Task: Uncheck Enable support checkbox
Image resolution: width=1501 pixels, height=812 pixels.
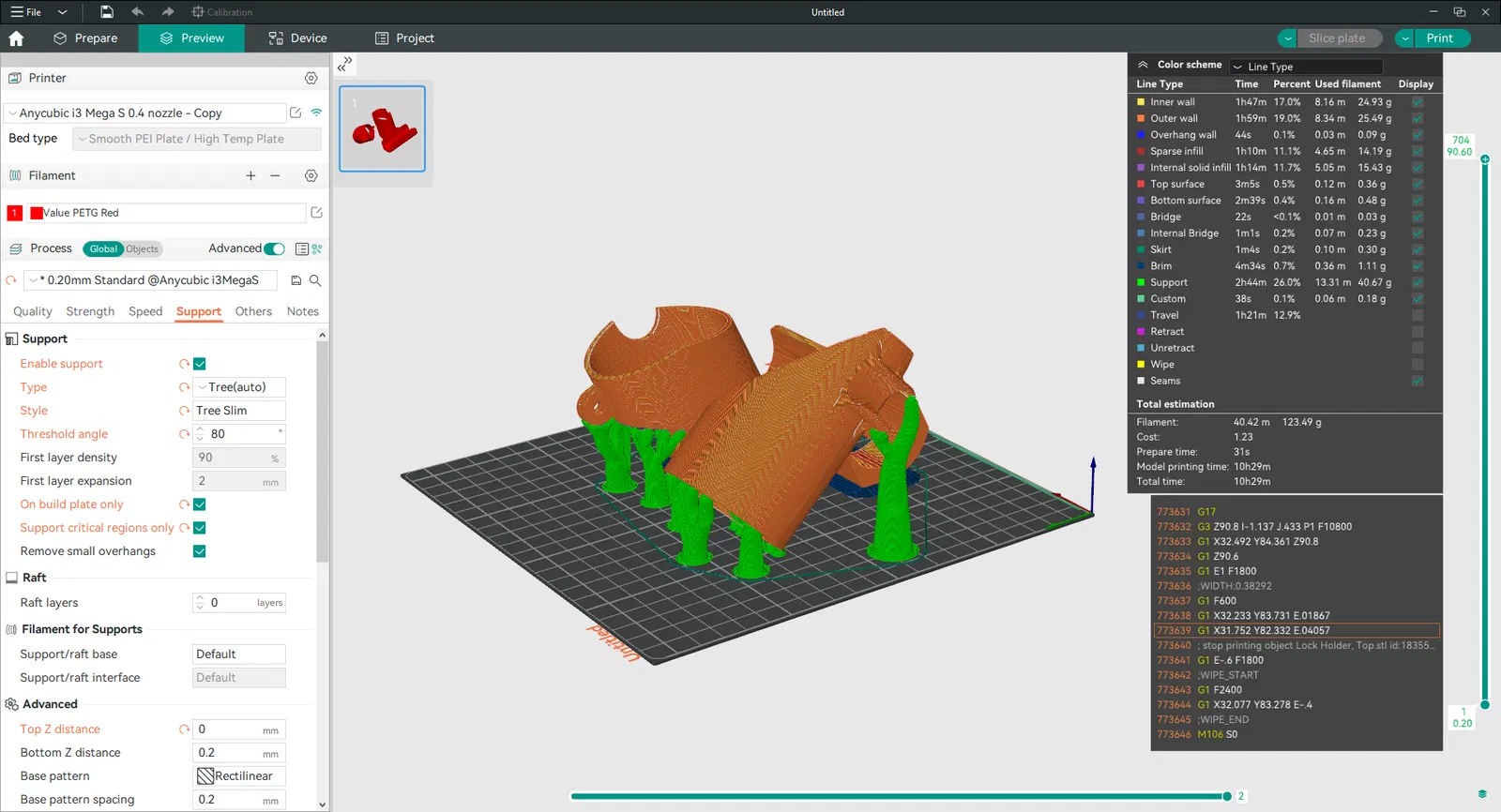Action: pyautogui.click(x=200, y=364)
